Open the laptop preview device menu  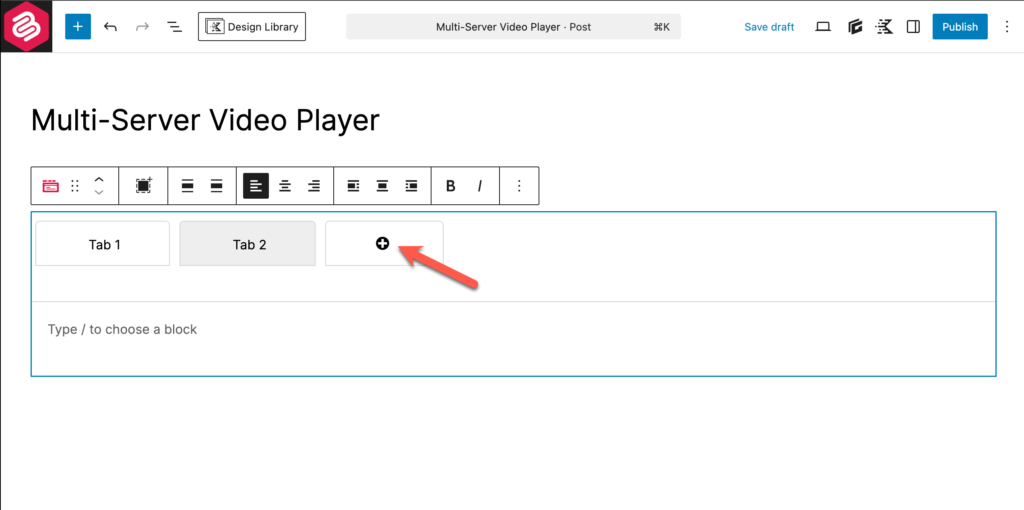[823, 27]
